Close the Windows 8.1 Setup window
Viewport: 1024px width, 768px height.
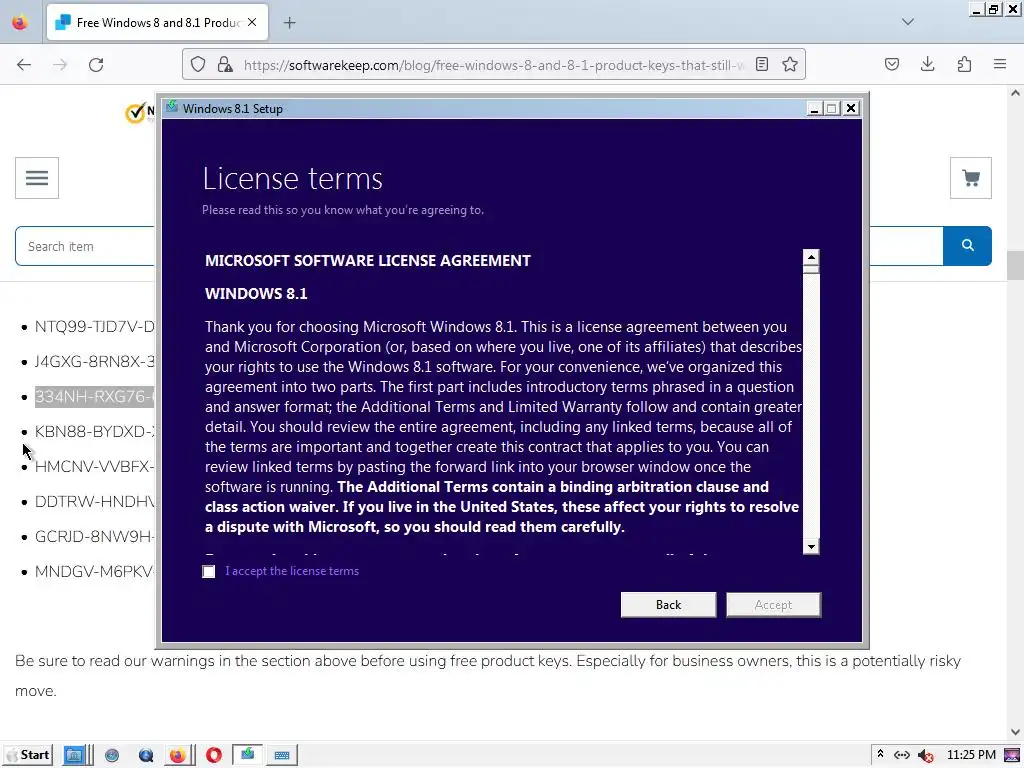coord(851,108)
